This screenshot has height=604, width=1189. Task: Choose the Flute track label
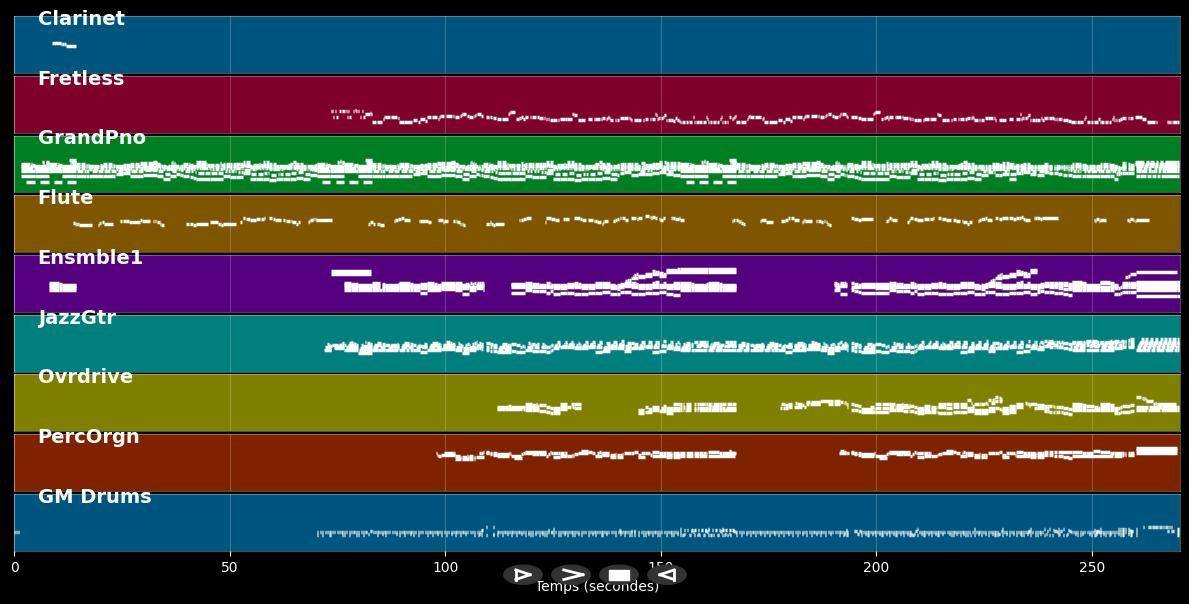pyautogui.click(x=65, y=198)
